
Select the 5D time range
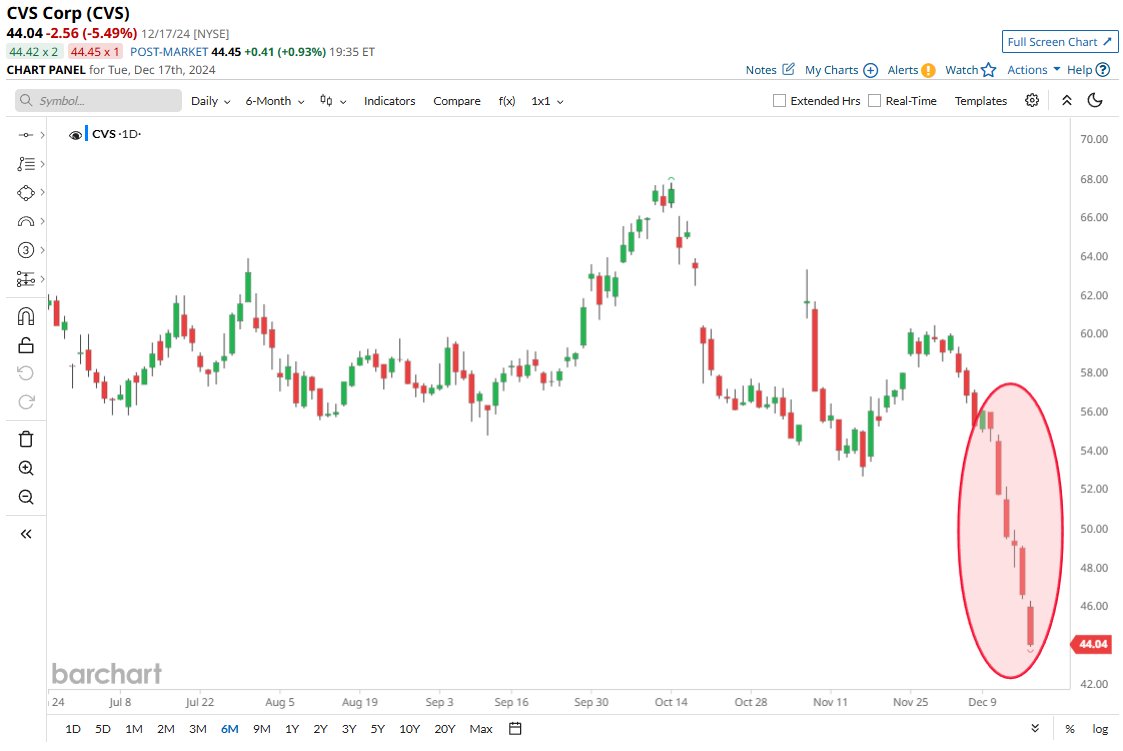click(x=103, y=729)
